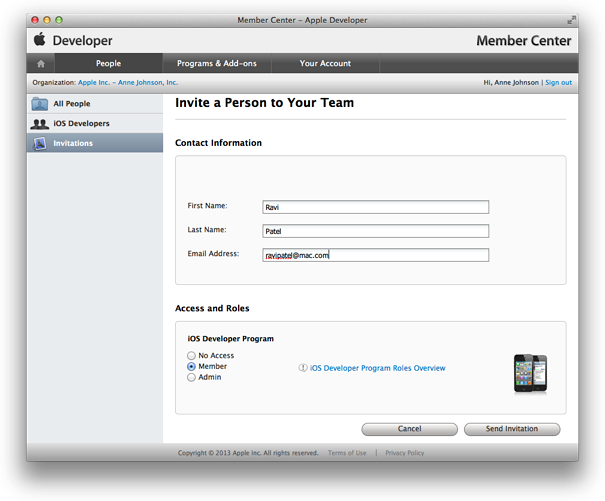Toggle full screen with window corner arrows
This screenshot has width=605, height=501.
coord(571,20)
